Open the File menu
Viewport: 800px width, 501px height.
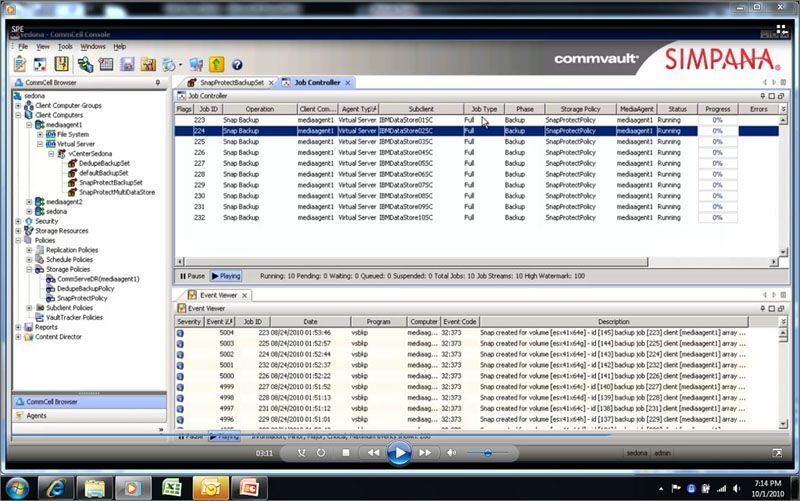tap(23, 46)
